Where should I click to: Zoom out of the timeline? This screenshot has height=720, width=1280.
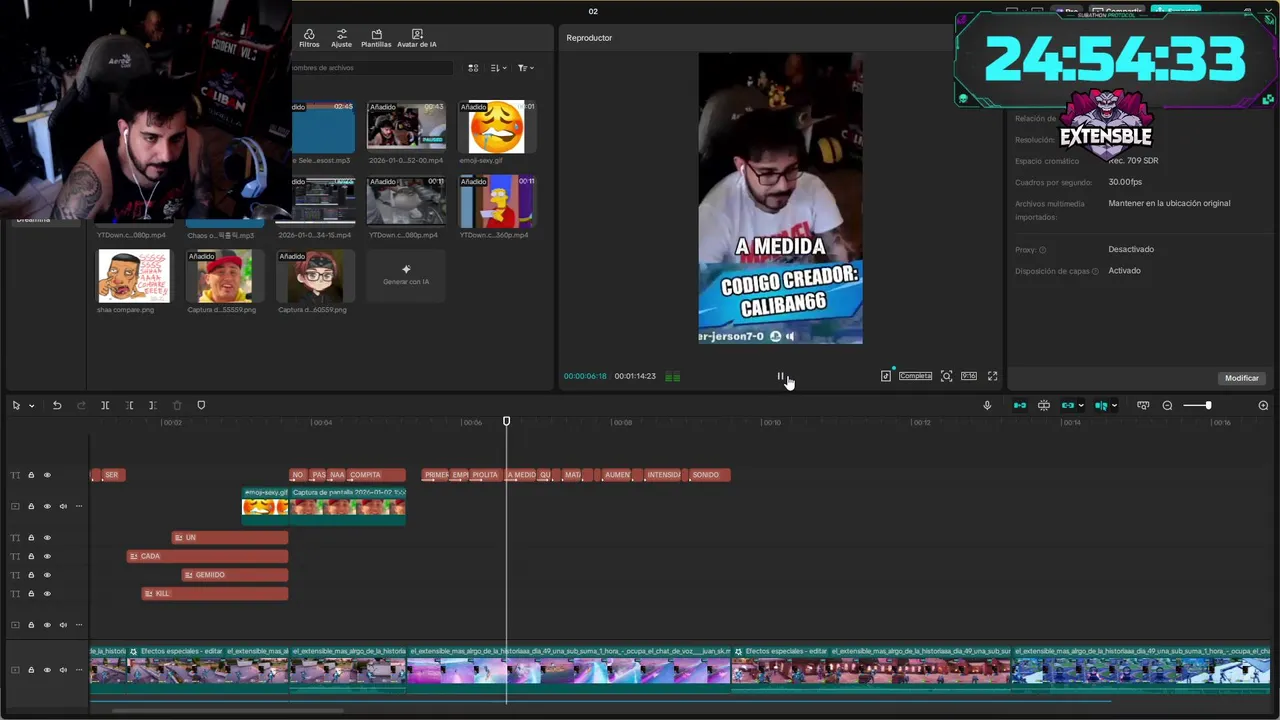[x=1167, y=405]
